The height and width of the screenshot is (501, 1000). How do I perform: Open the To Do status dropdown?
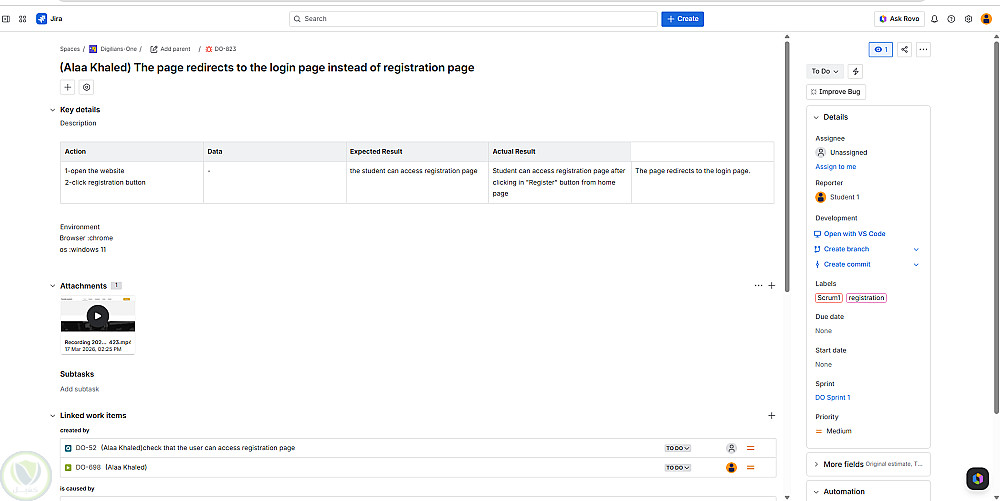coord(825,71)
